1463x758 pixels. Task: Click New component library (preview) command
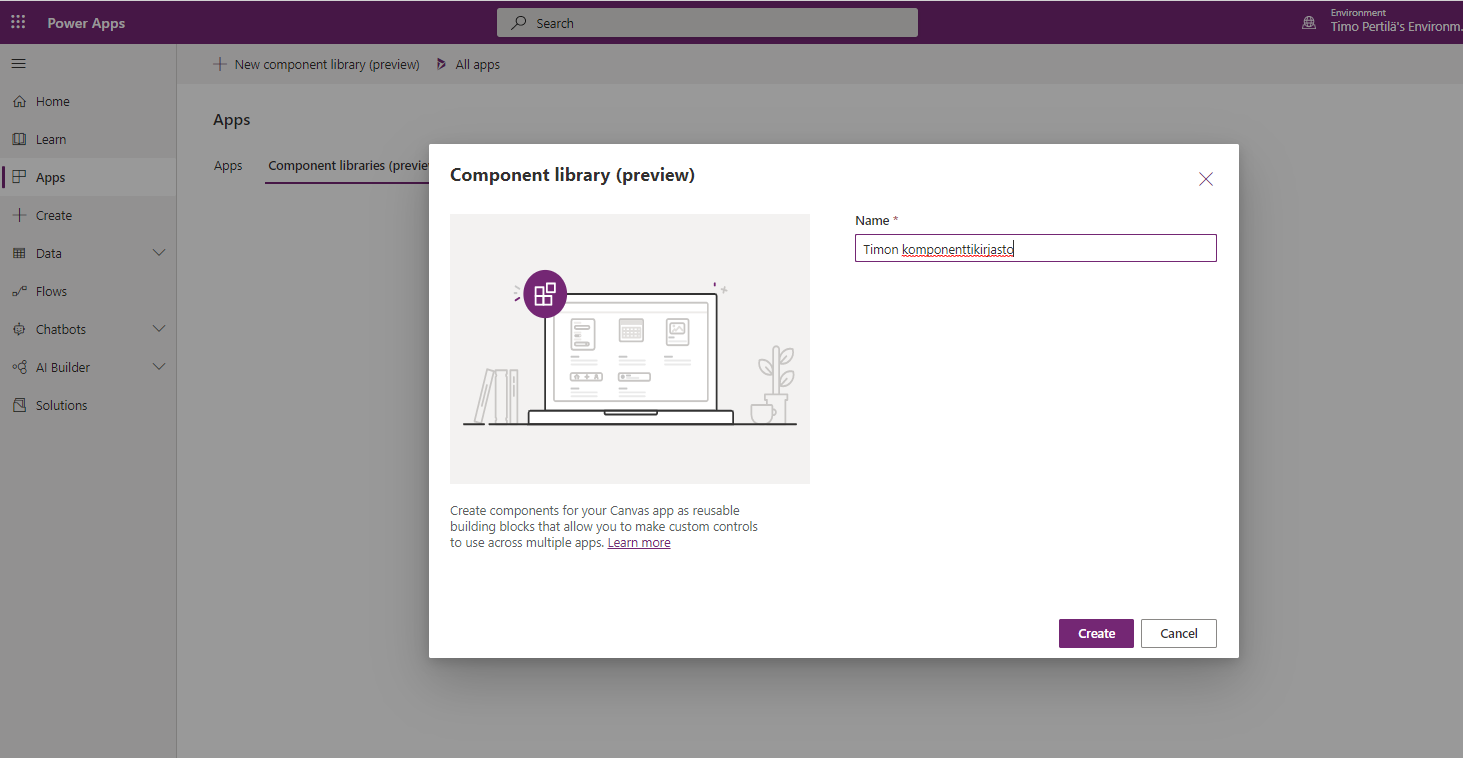[317, 65]
